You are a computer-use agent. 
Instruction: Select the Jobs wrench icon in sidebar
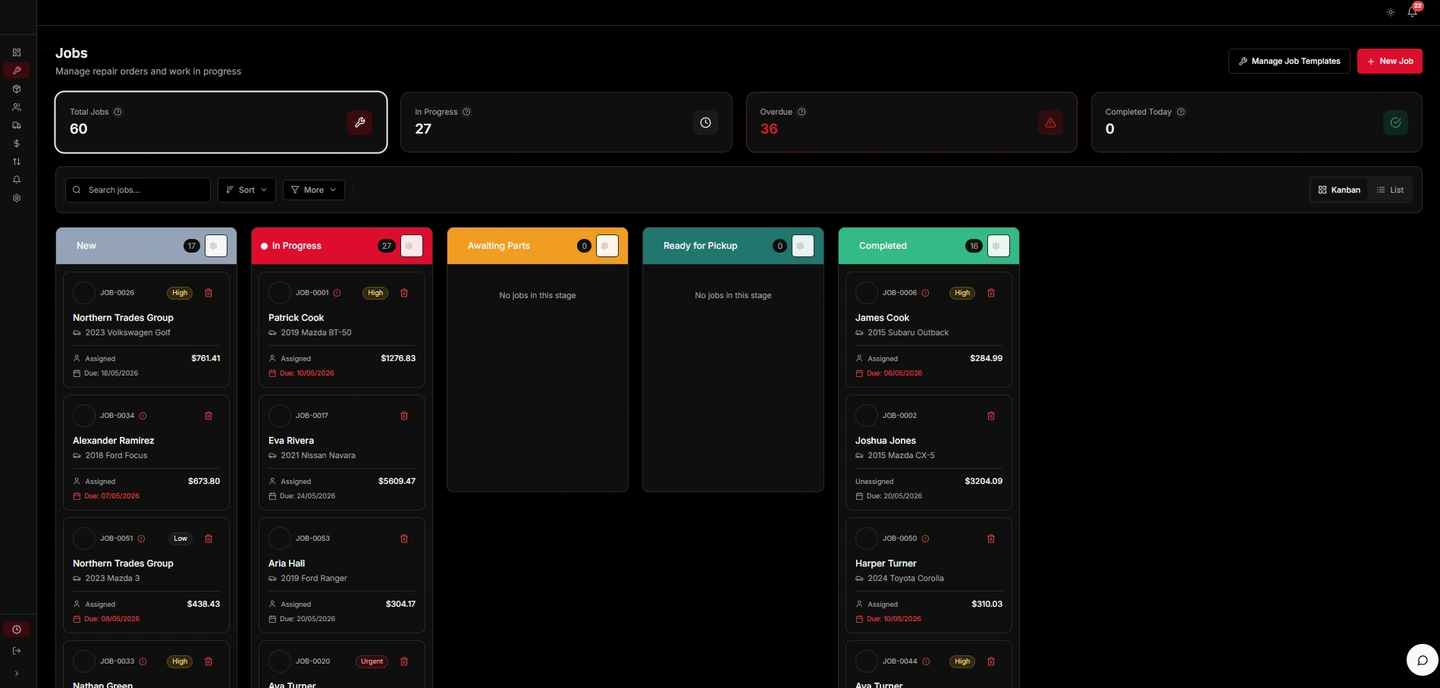coord(16,71)
